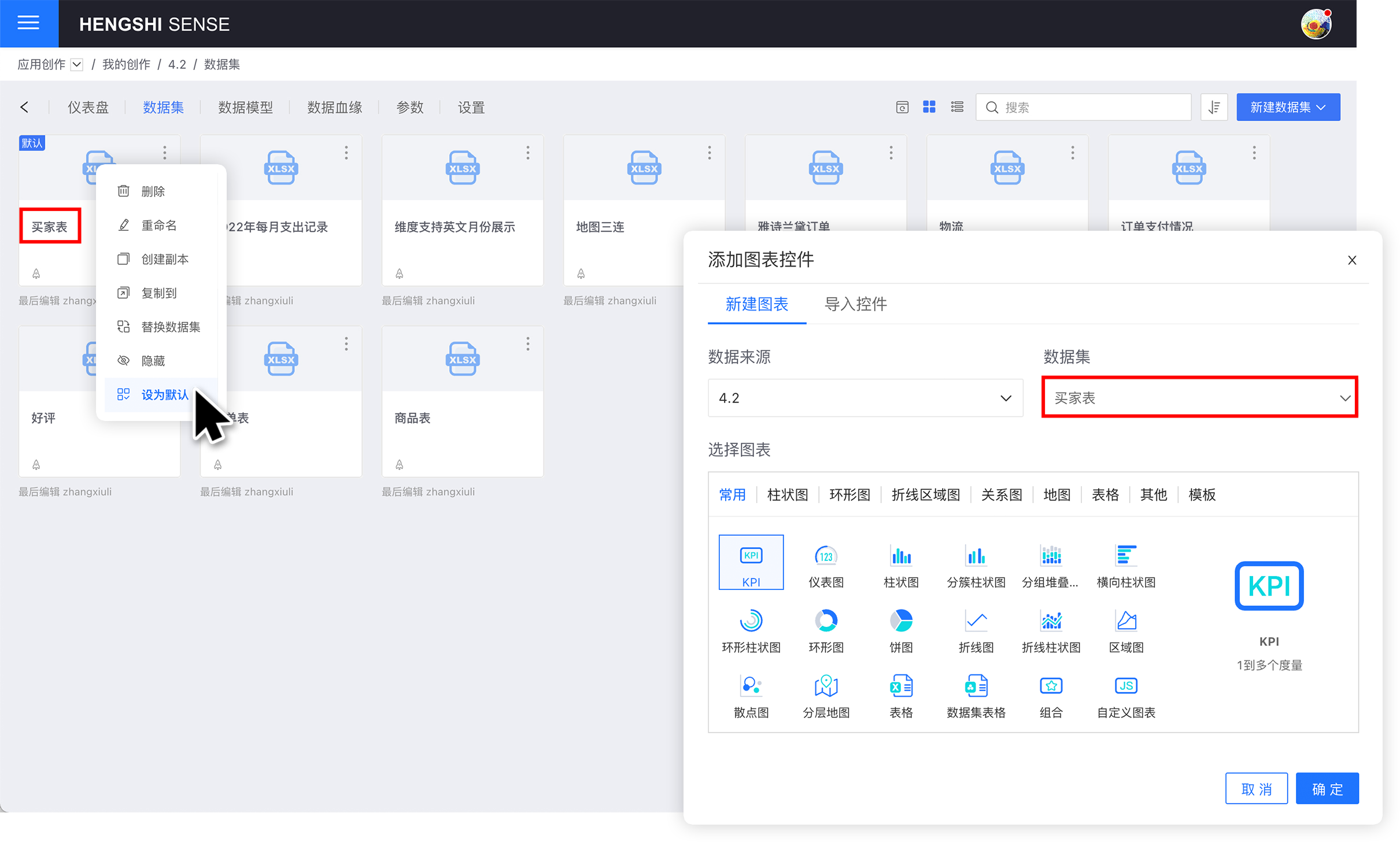This screenshot has height=842, width=1400.
Task: Show the 模板 chart category
Action: (x=1202, y=494)
